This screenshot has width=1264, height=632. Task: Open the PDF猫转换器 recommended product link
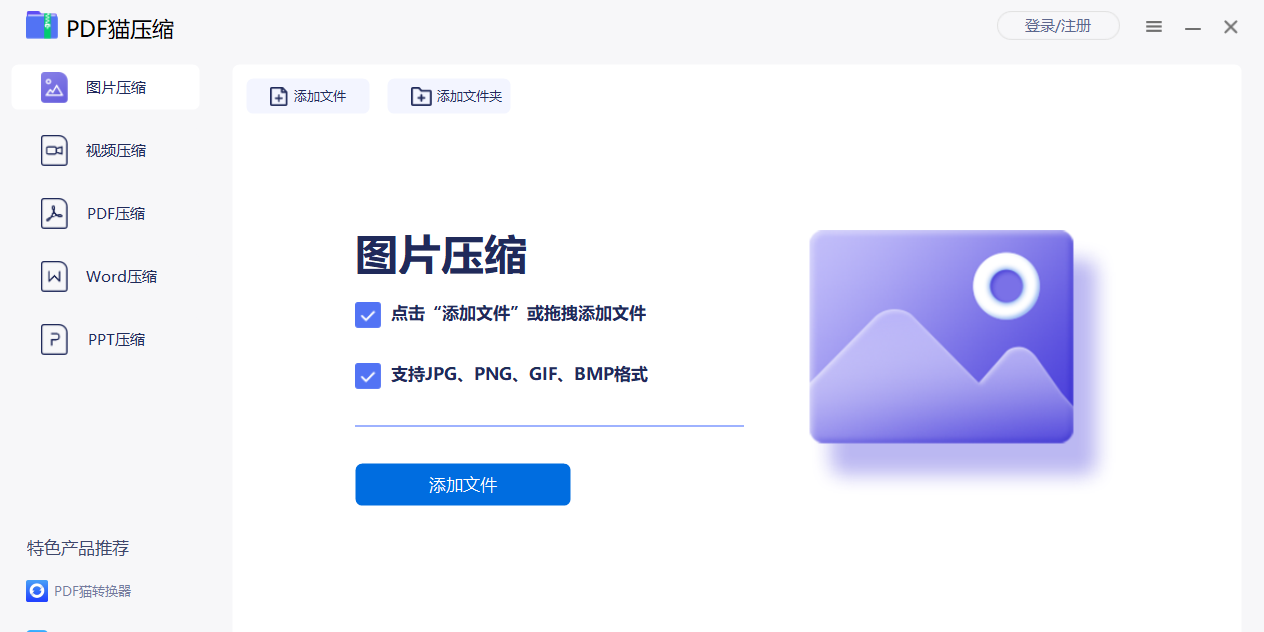pyautogui.click(x=92, y=591)
